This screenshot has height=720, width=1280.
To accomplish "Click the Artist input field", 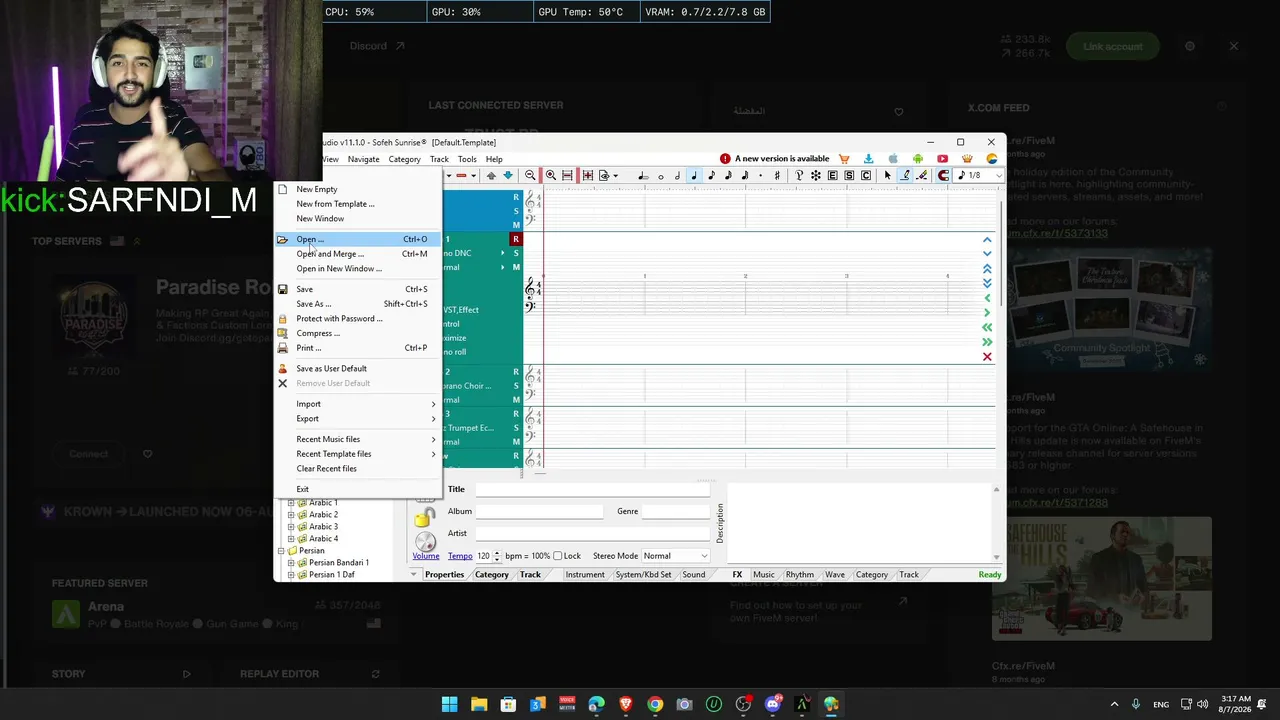I will (592, 534).
